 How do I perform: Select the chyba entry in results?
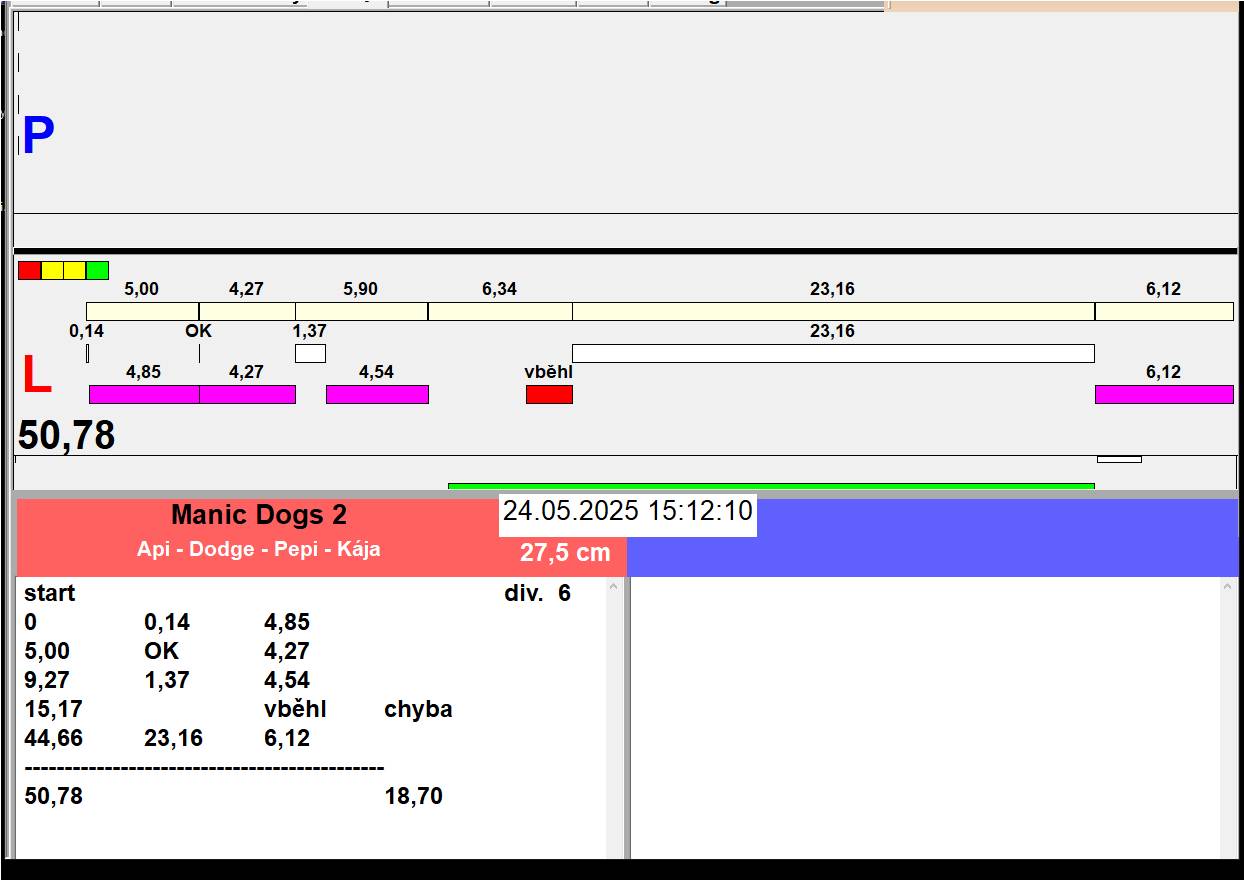tap(418, 710)
